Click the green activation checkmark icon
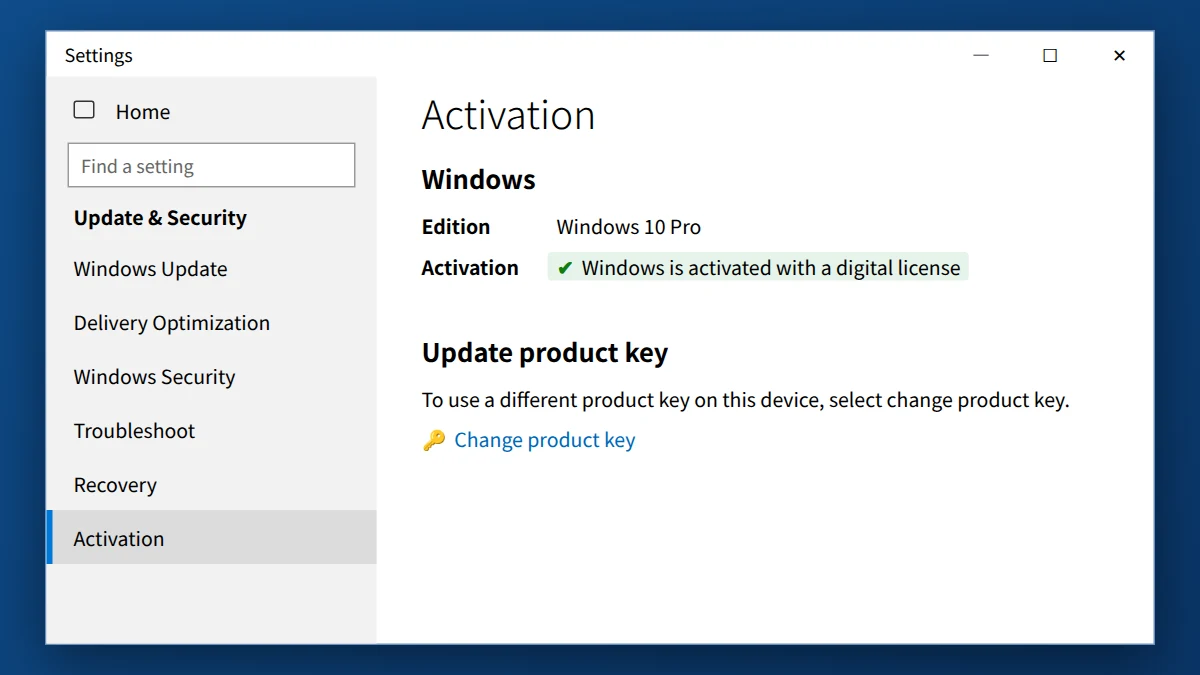Screen dimensions: 1200x675 click(x=565, y=268)
